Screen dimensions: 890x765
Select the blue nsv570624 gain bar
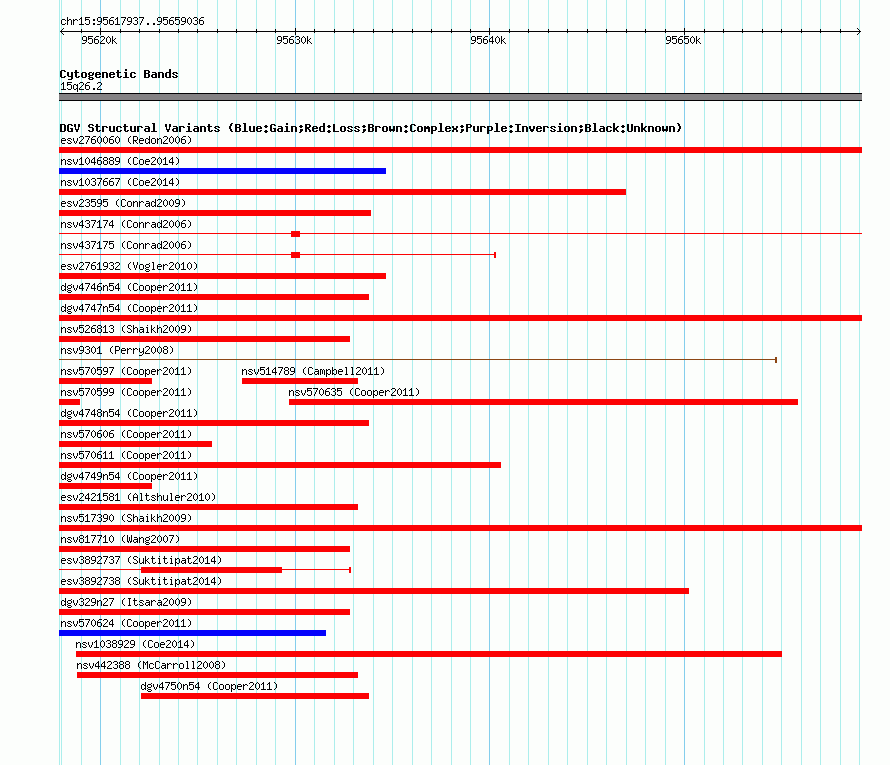point(192,633)
